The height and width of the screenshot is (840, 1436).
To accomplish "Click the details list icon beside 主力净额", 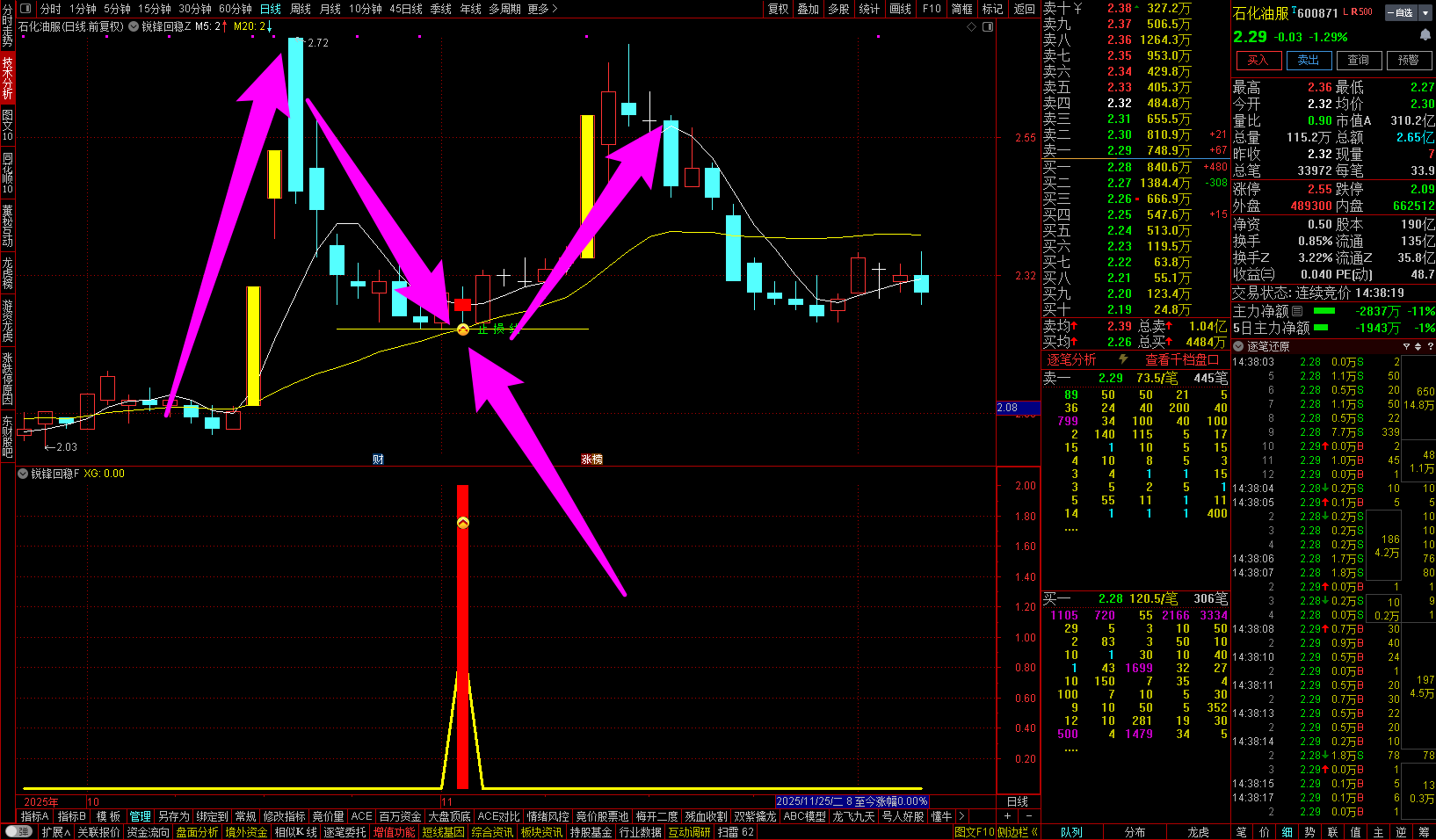I will tap(1297, 311).
